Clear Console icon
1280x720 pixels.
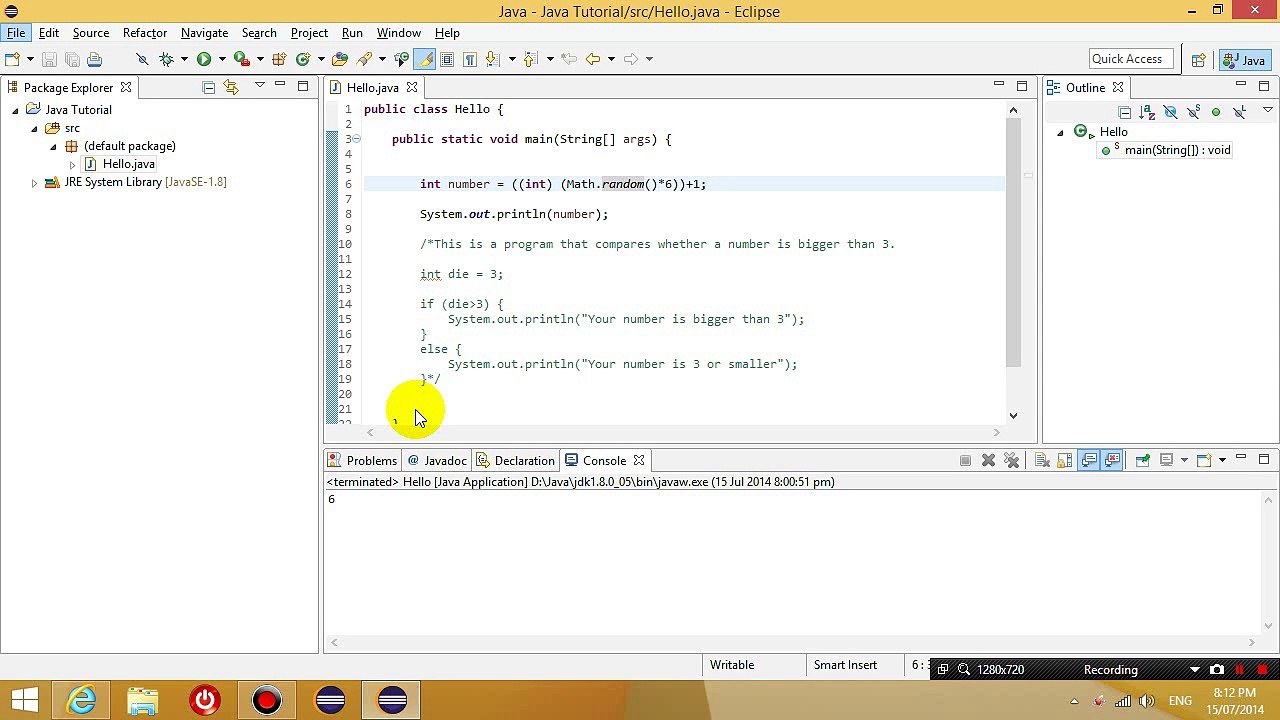pyautogui.click(x=1042, y=460)
